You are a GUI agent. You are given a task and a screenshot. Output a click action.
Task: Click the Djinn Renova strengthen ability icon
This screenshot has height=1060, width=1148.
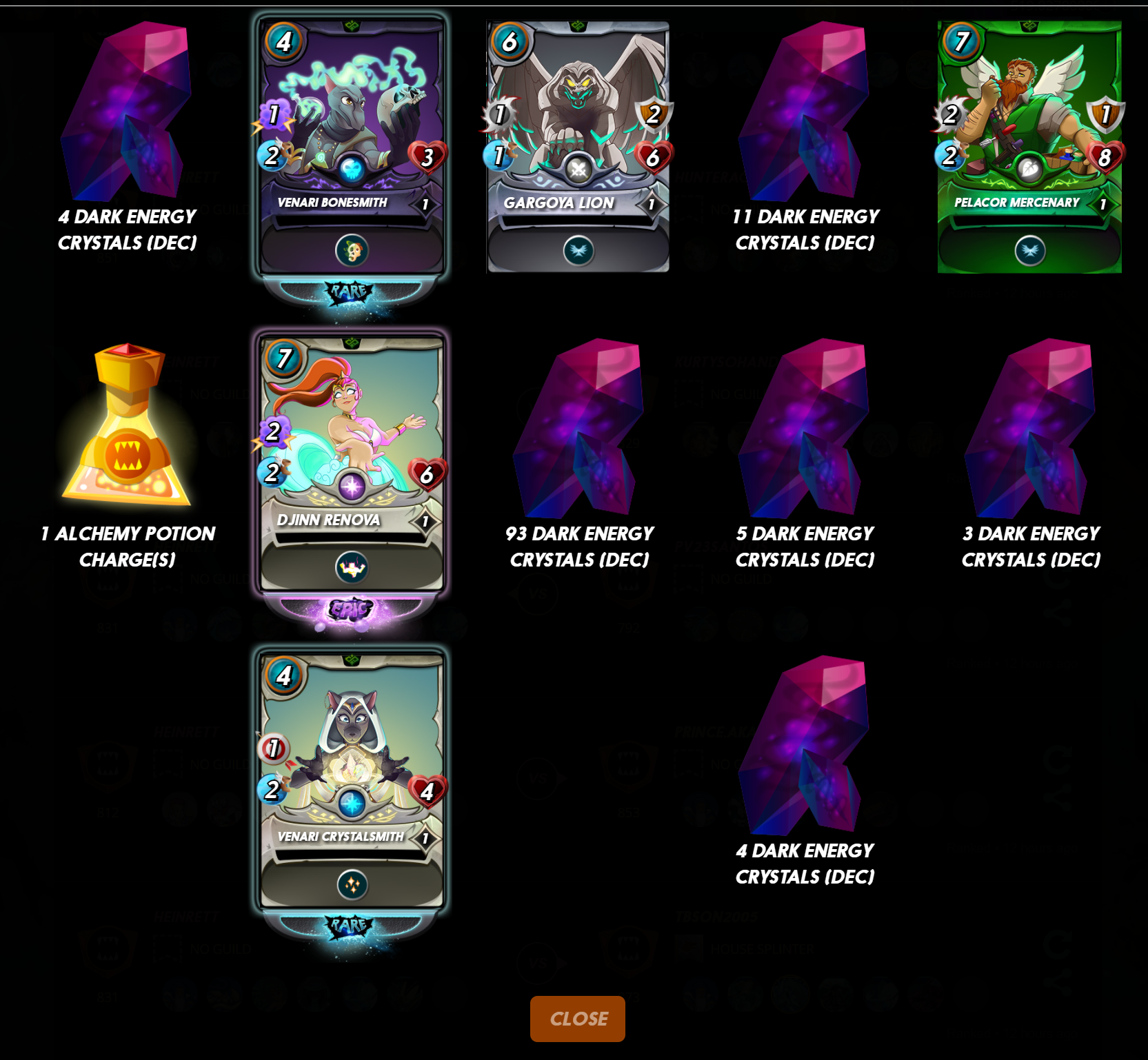coord(352,568)
